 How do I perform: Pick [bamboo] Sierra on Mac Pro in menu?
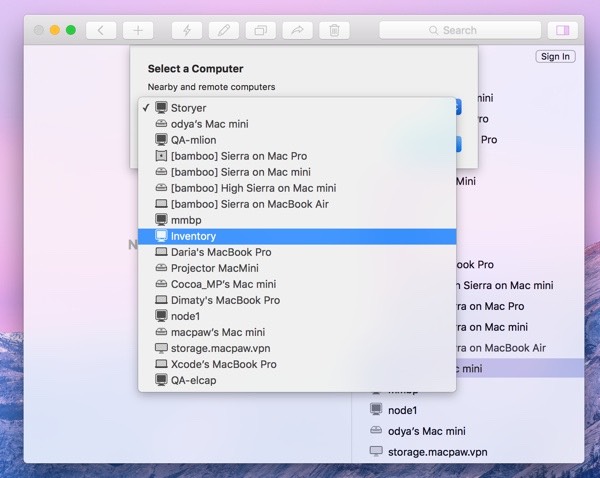click(x=297, y=156)
